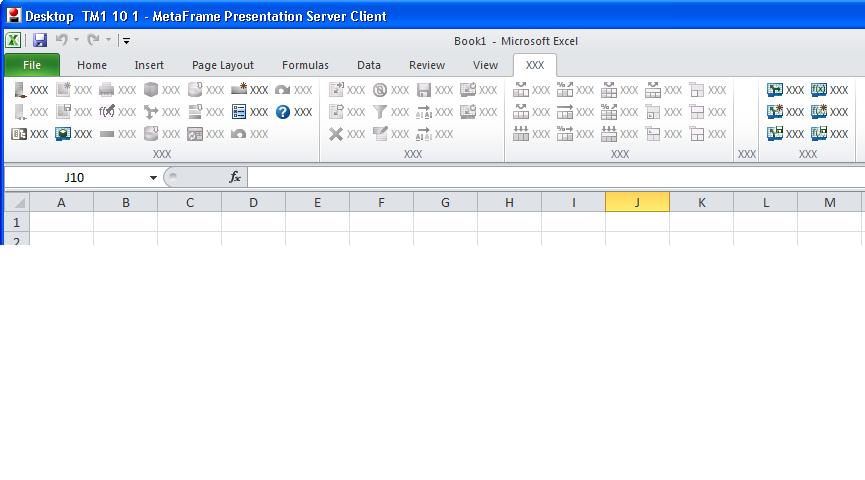Click the Undo arrow icon

coord(62,40)
